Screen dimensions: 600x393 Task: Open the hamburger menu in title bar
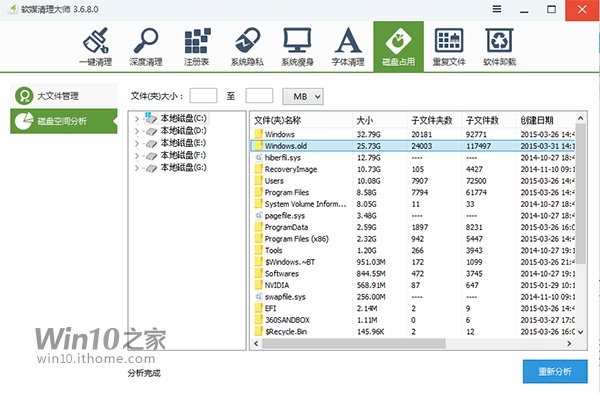point(497,9)
